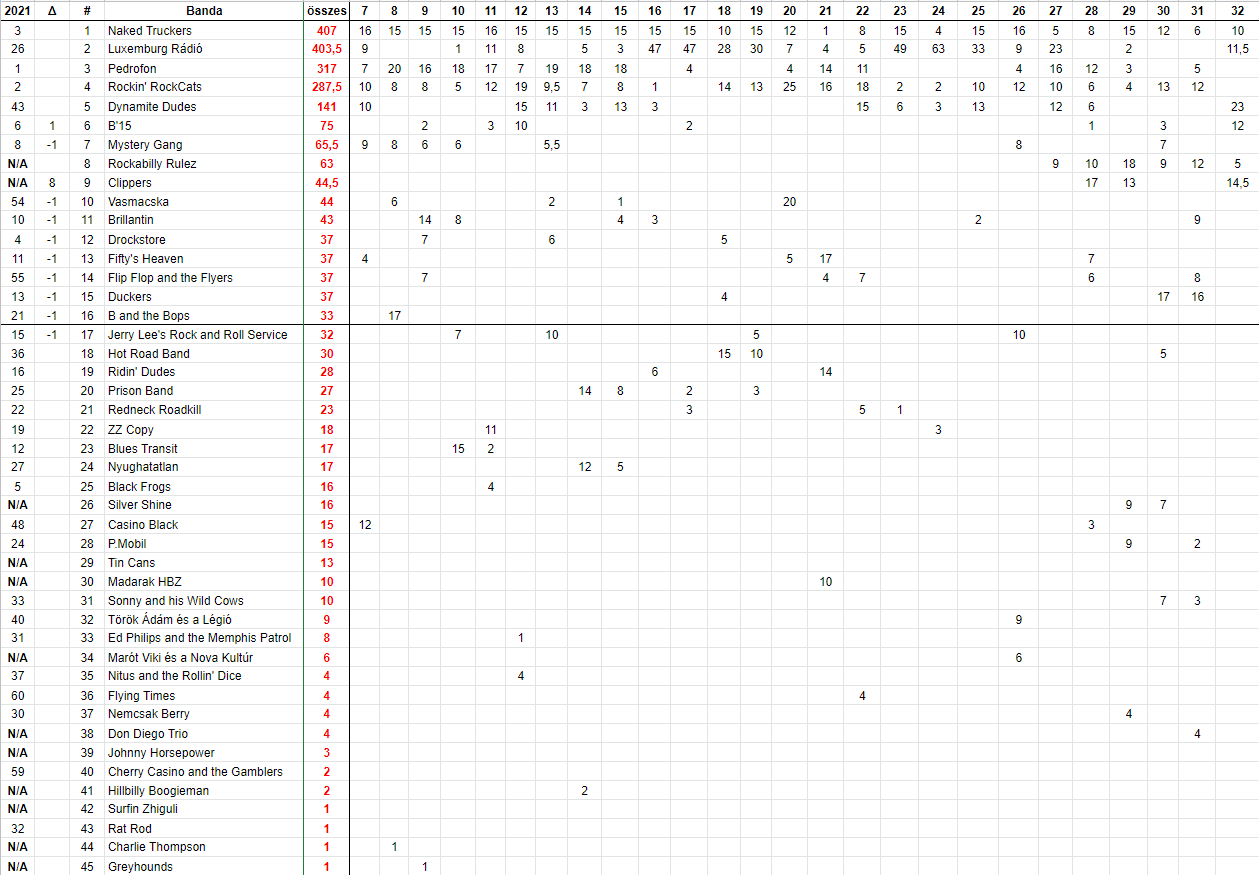The image size is (1259, 875).
Task: Click the 'Black Frogs' cell
Action: point(204,487)
